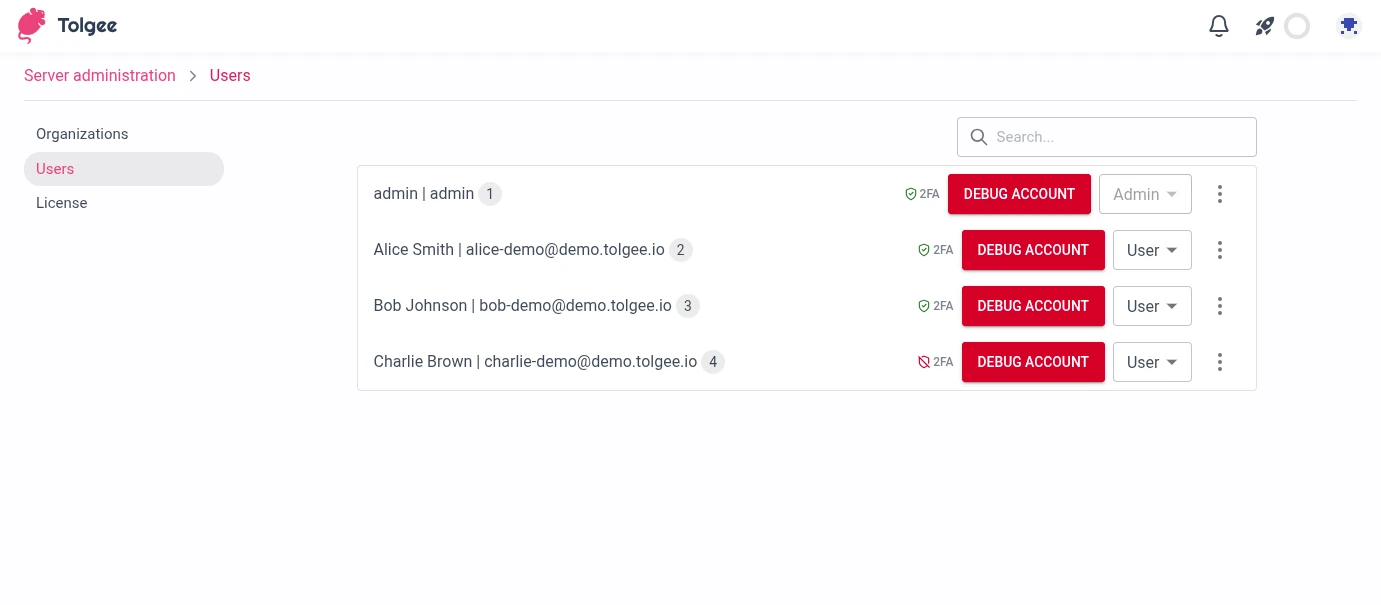The width and height of the screenshot is (1381, 605).
Task: Select the License sidebar item
Action: 62,203
